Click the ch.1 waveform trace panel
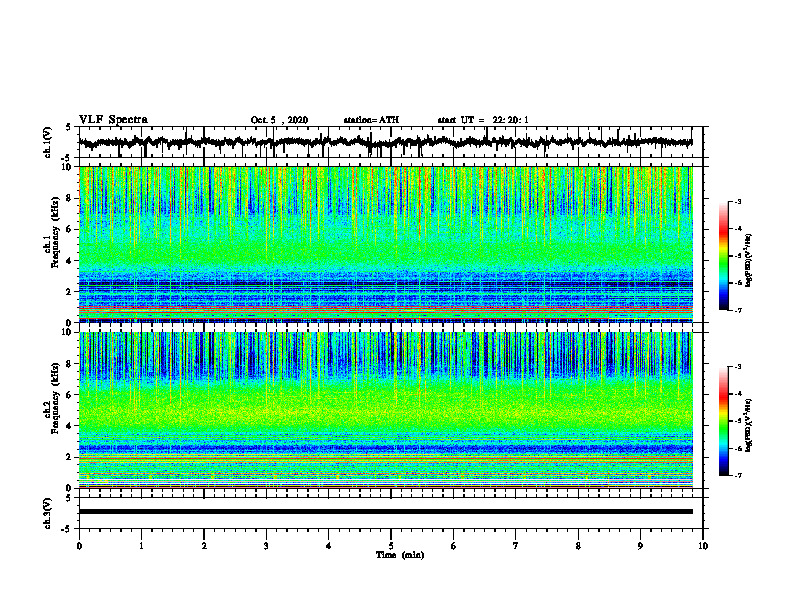This screenshot has width=792, height=612. tap(391, 142)
